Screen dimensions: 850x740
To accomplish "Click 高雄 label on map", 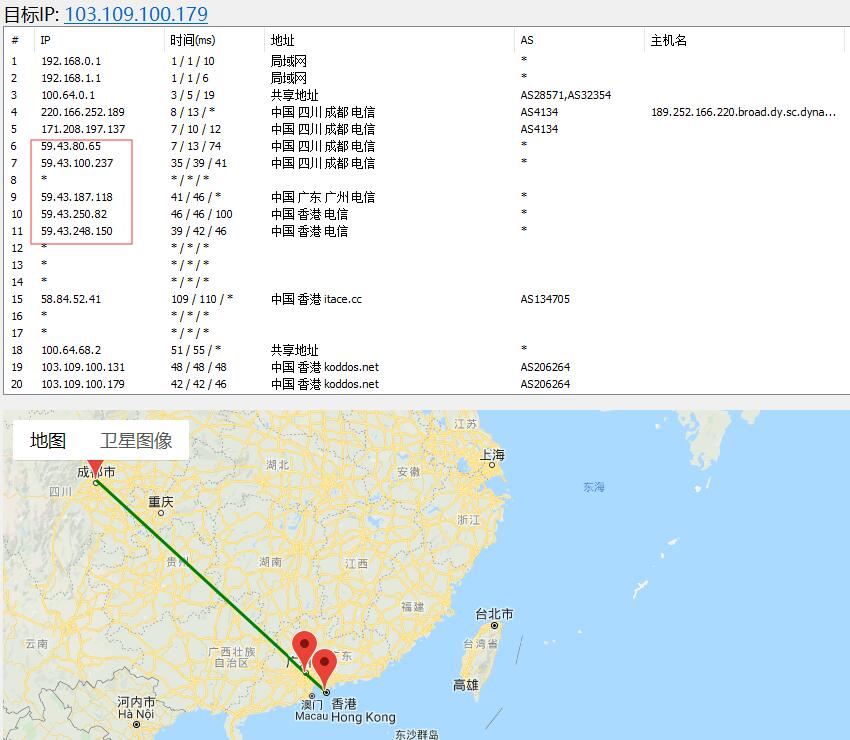I will pyautogui.click(x=466, y=685).
